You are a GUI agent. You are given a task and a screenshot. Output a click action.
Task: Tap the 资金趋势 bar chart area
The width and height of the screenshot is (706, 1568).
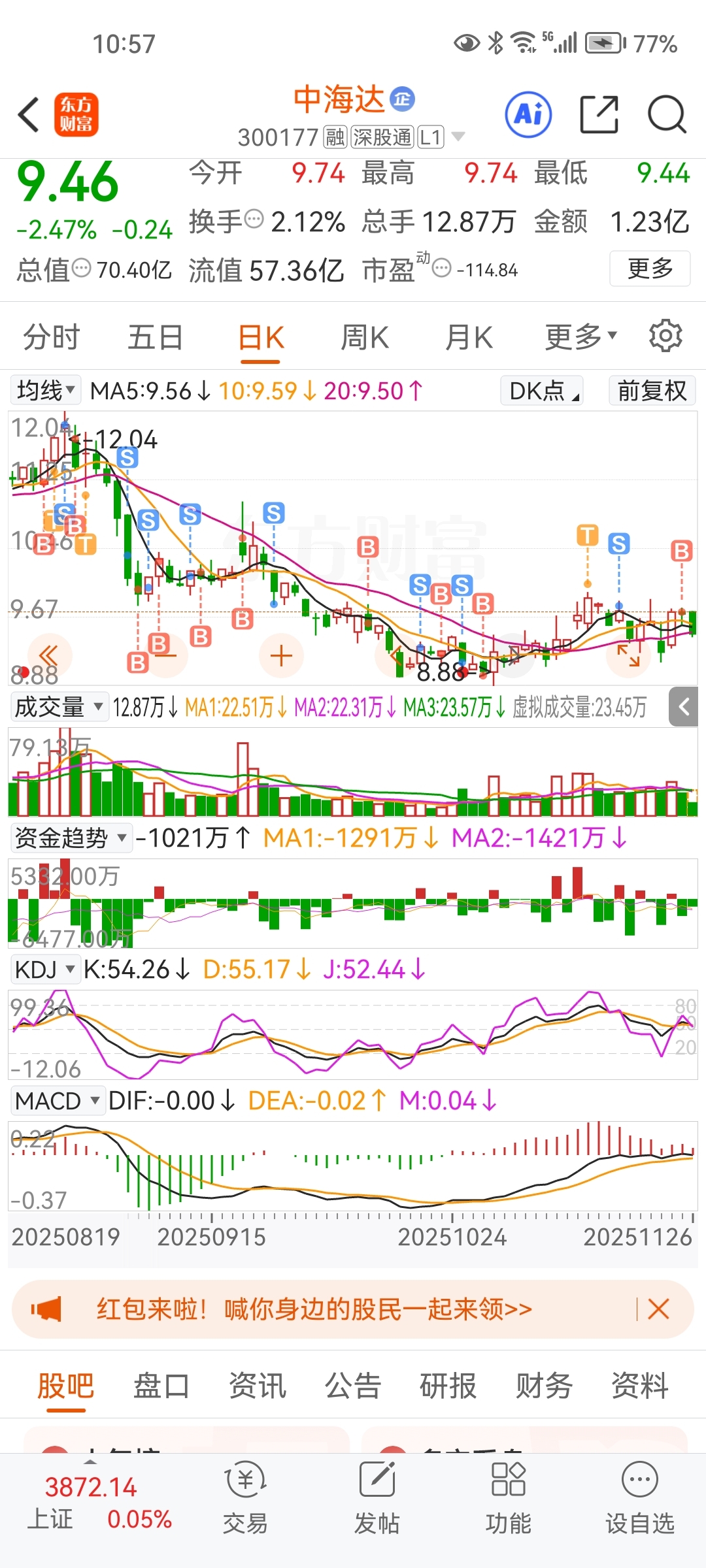point(353,904)
